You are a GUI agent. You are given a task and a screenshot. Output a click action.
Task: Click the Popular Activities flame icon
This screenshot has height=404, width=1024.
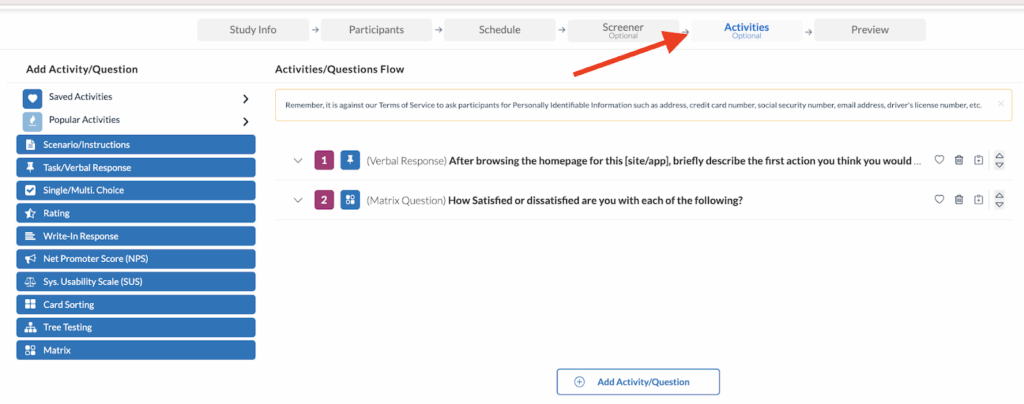point(32,122)
